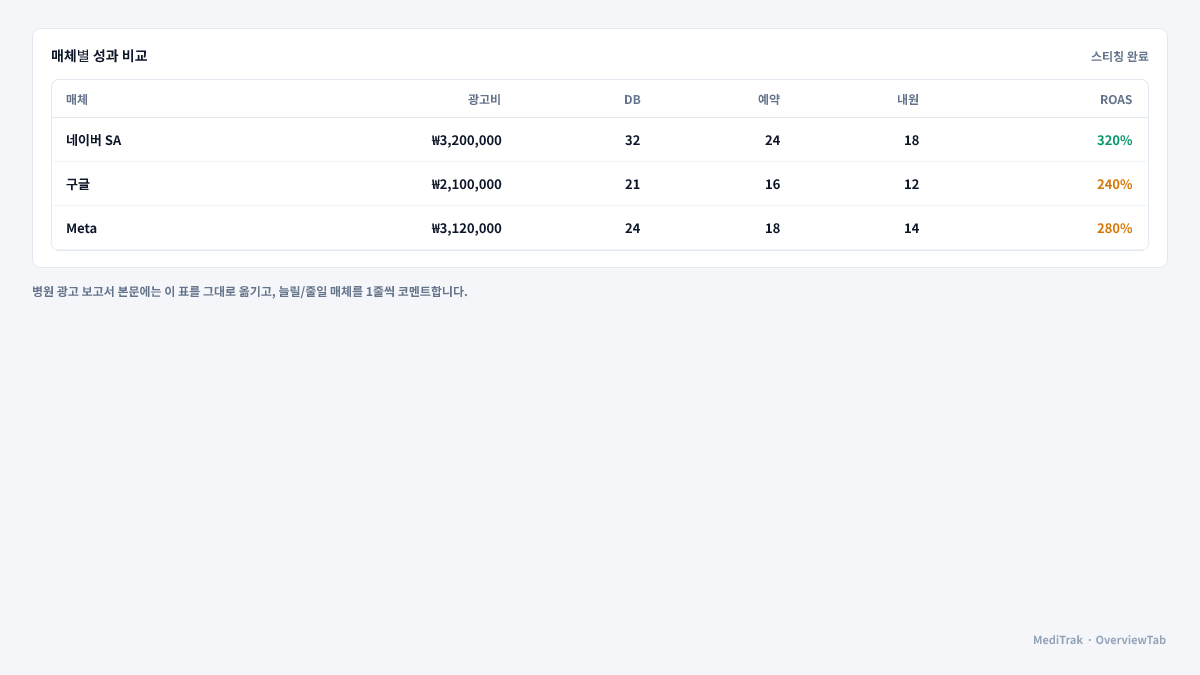The height and width of the screenshot is (675, 1200).
Task: Click the ₩3,200,000 ad cost cell
Action: (x=467, y=140)
